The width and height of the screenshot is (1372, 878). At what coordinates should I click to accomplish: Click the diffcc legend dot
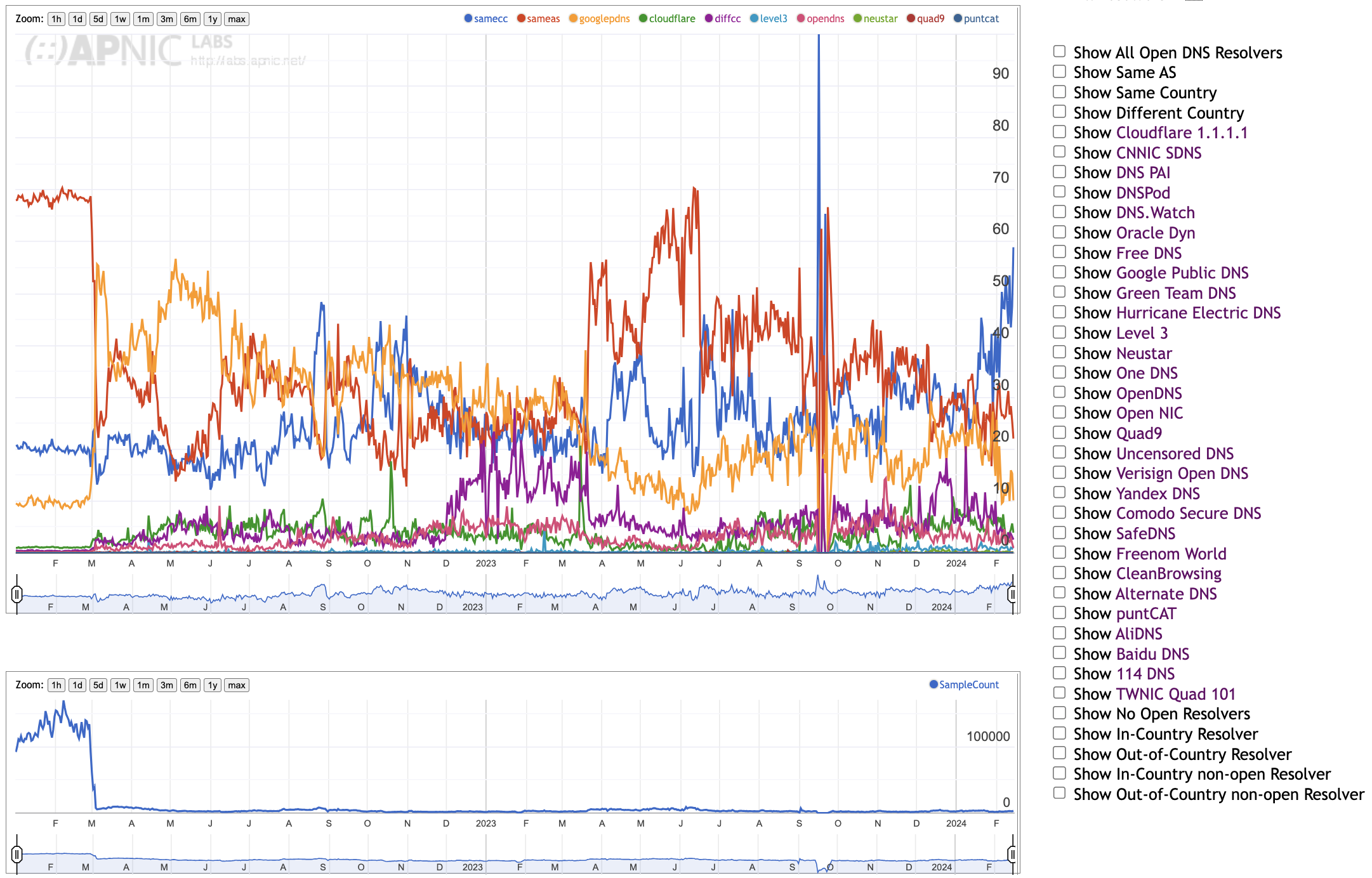pos(709,18)
